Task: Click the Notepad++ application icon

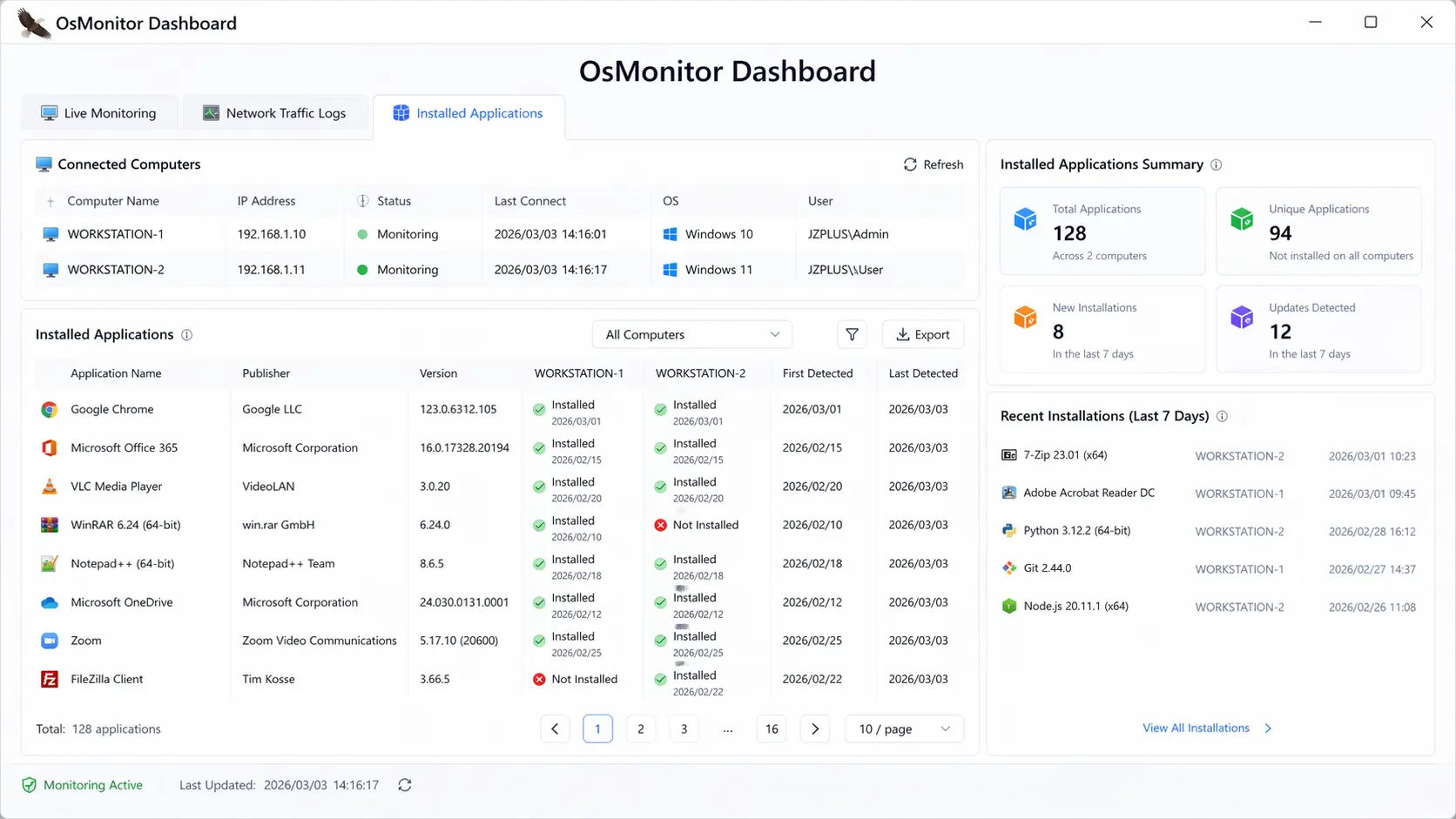Action: (x=50, y=563)
